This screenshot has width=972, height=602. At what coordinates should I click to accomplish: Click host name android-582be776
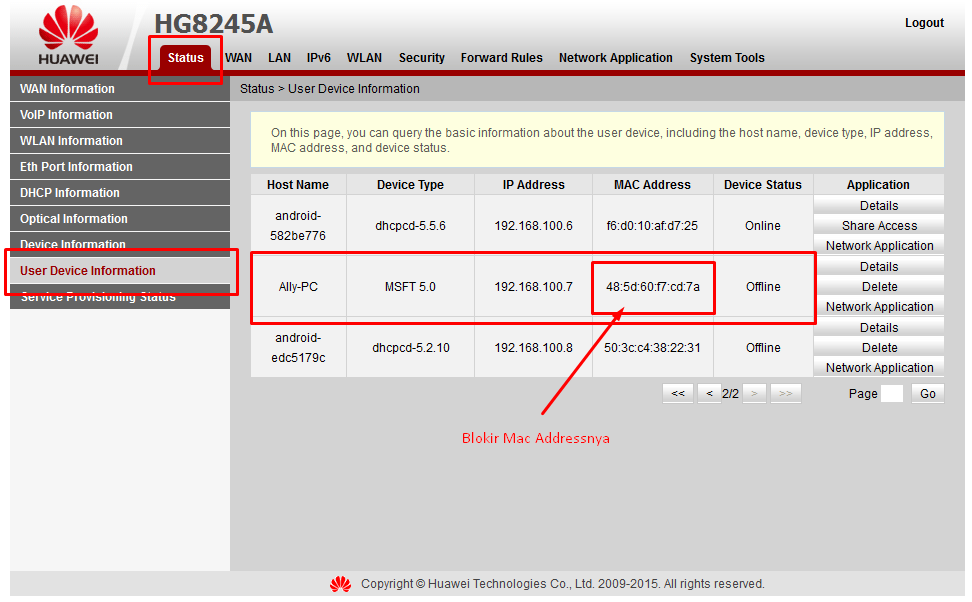pyautogui.click(x=298, y=226)
